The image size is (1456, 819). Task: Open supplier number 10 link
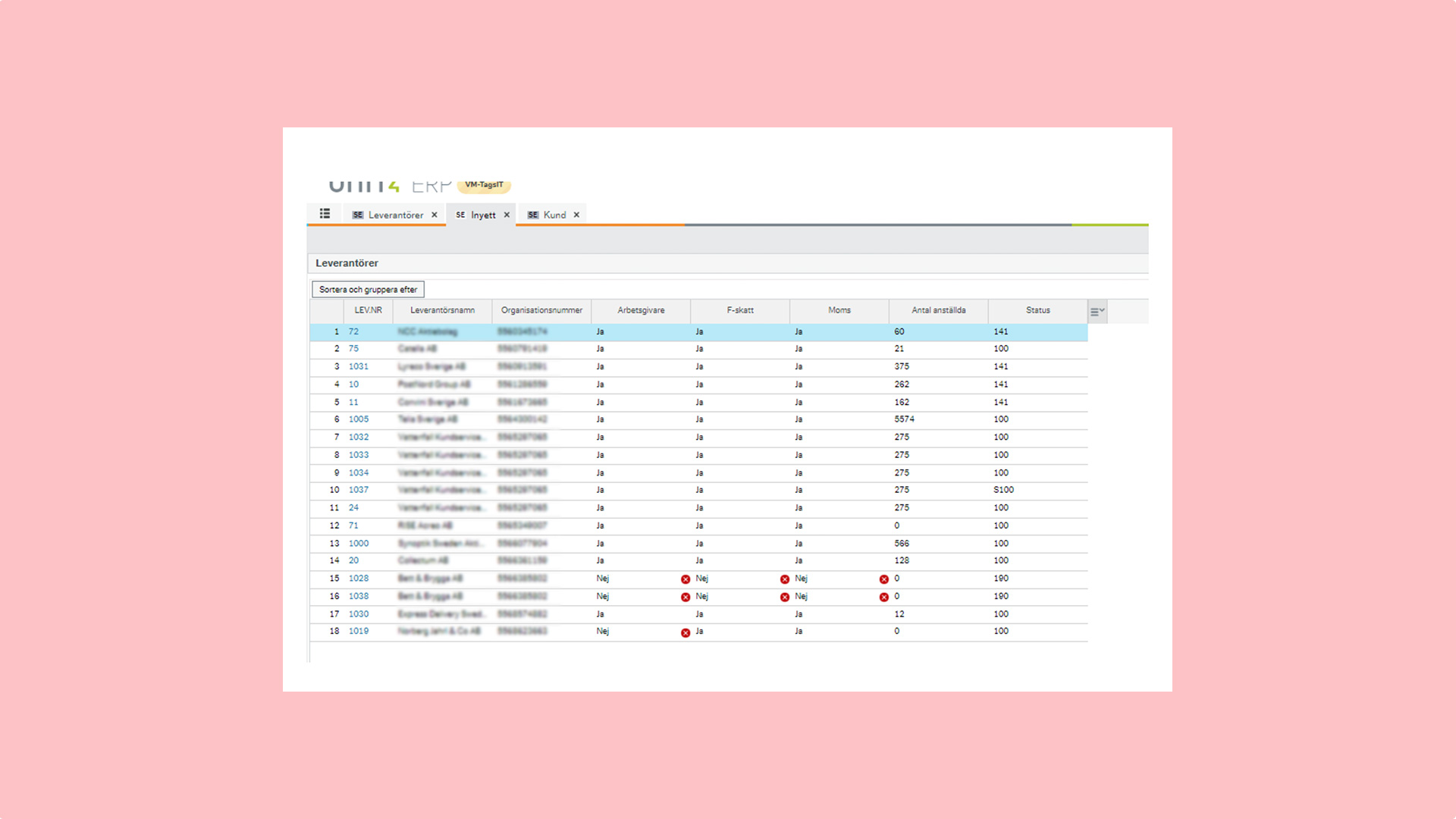tap(353, 384)
